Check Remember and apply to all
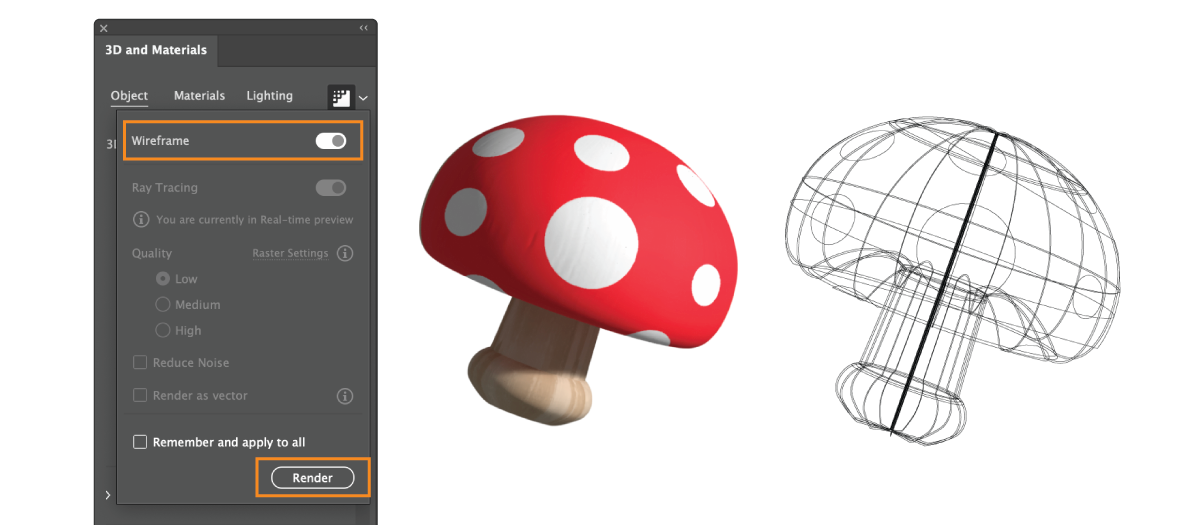The image size is (1200, 525). [140, 442]
